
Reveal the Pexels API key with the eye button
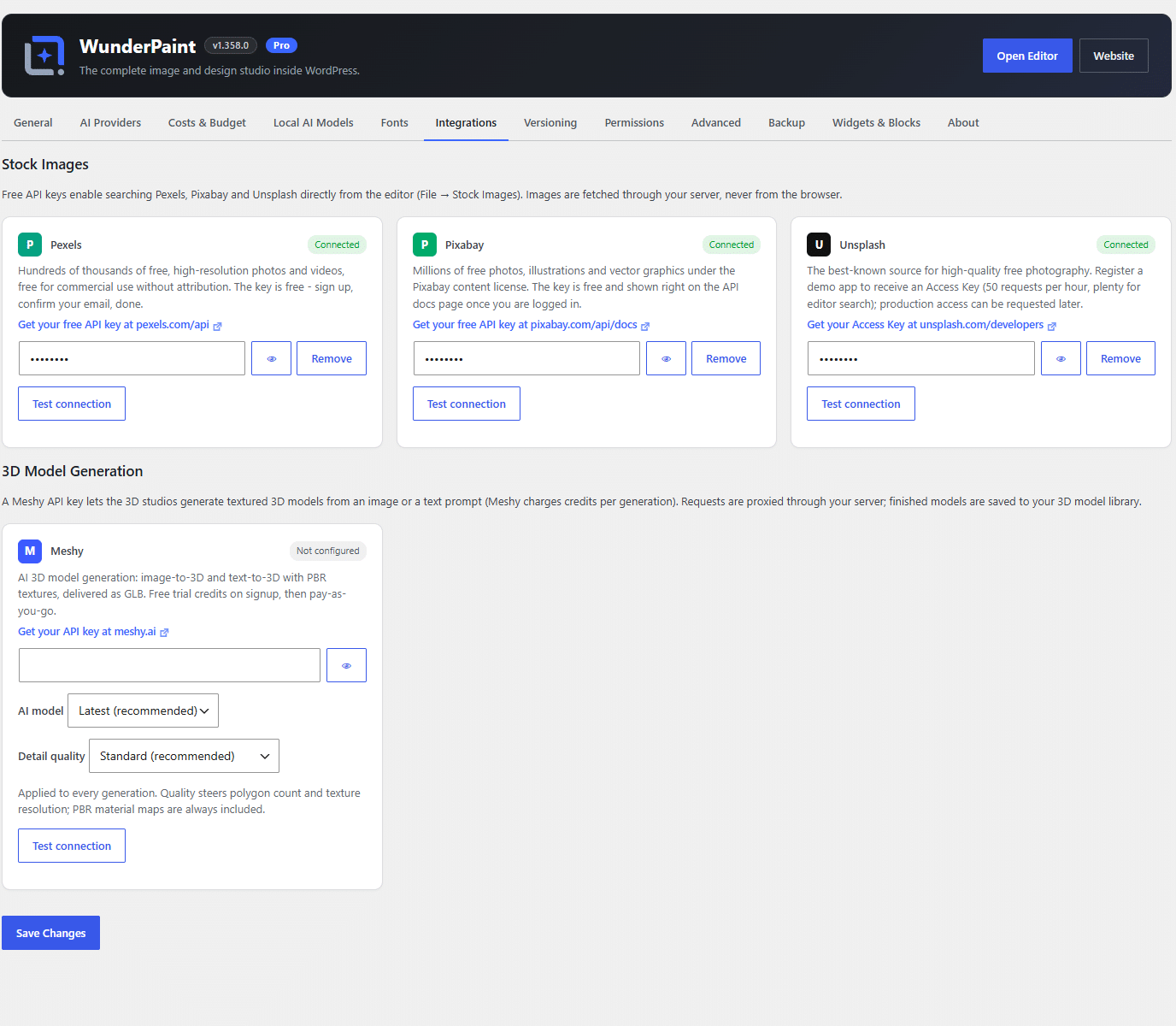(272, 358)
